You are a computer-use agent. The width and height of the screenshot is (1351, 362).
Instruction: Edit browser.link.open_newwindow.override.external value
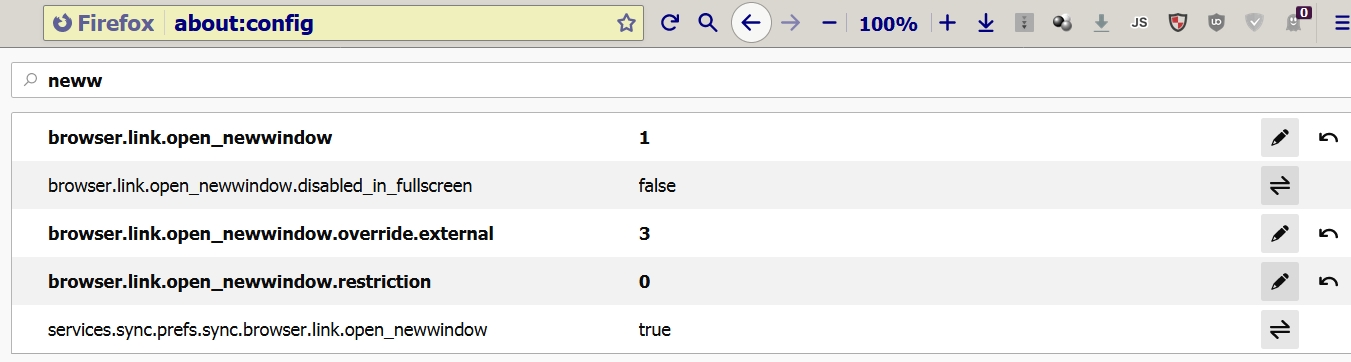coord(1280,234)
